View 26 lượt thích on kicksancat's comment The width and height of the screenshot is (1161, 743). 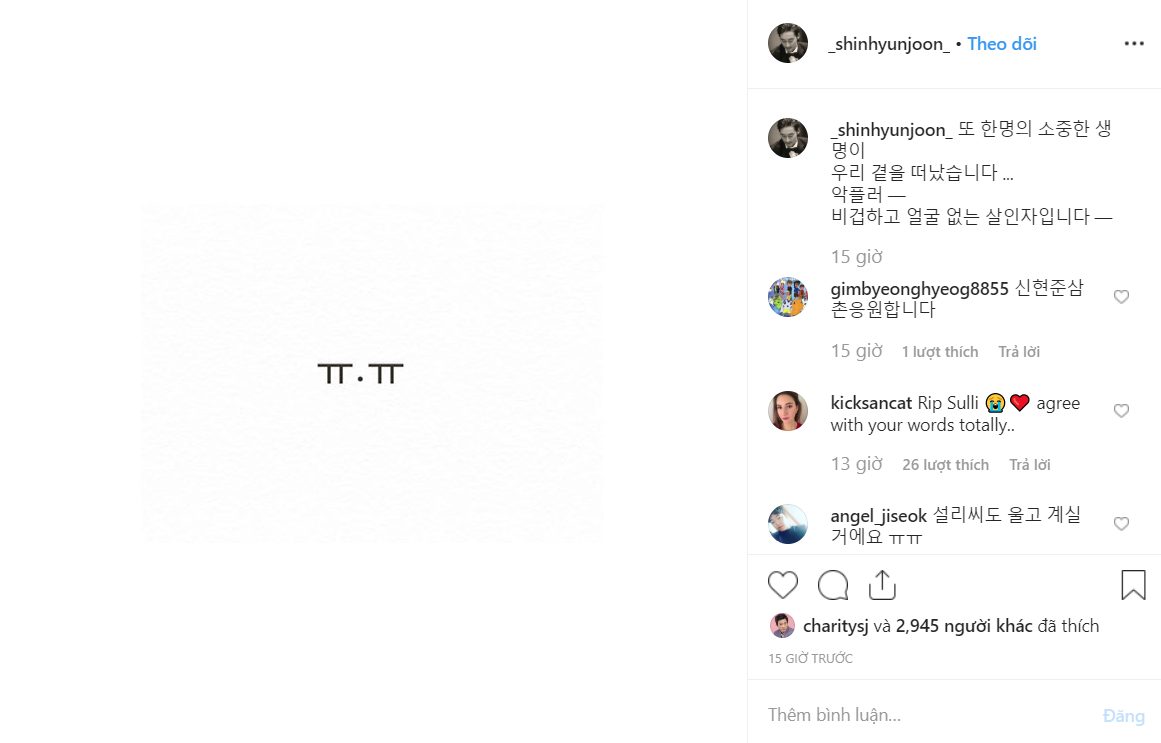pyautogui.click(x=945, y=465)
